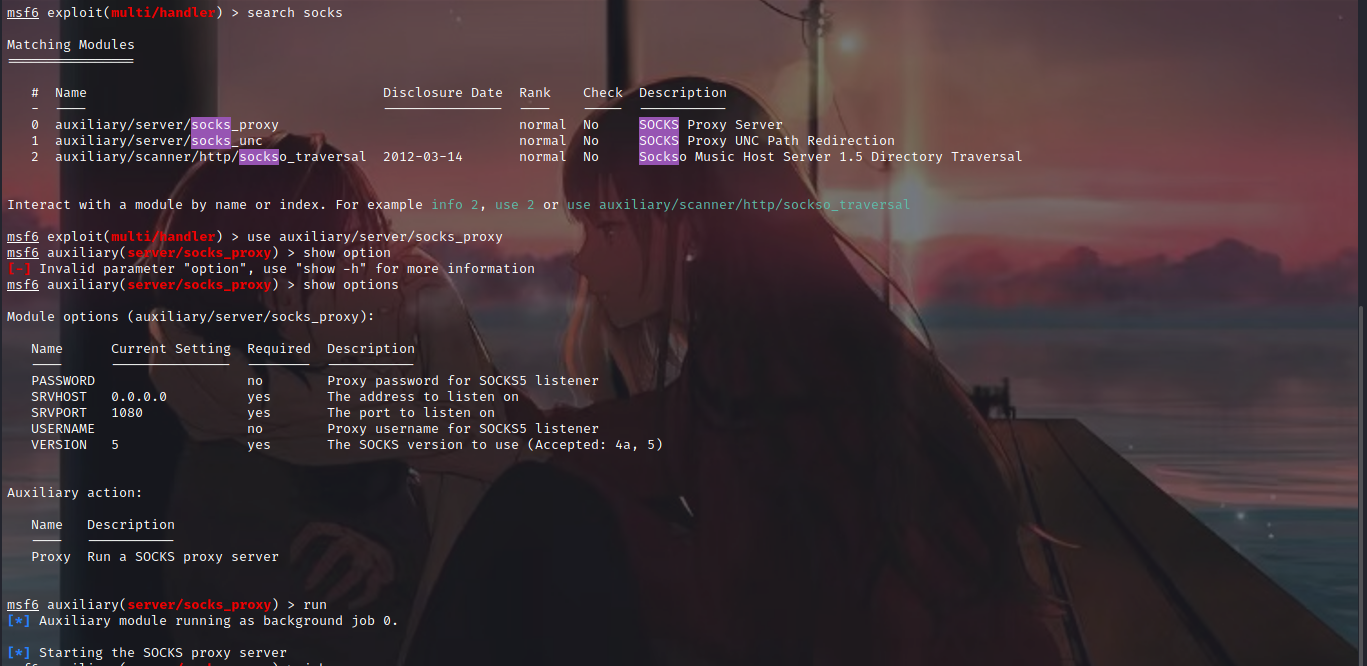This screenshot has height=666, width=1367.
Task: Click the 'show options' command
Action: click(x=351, y=285)
